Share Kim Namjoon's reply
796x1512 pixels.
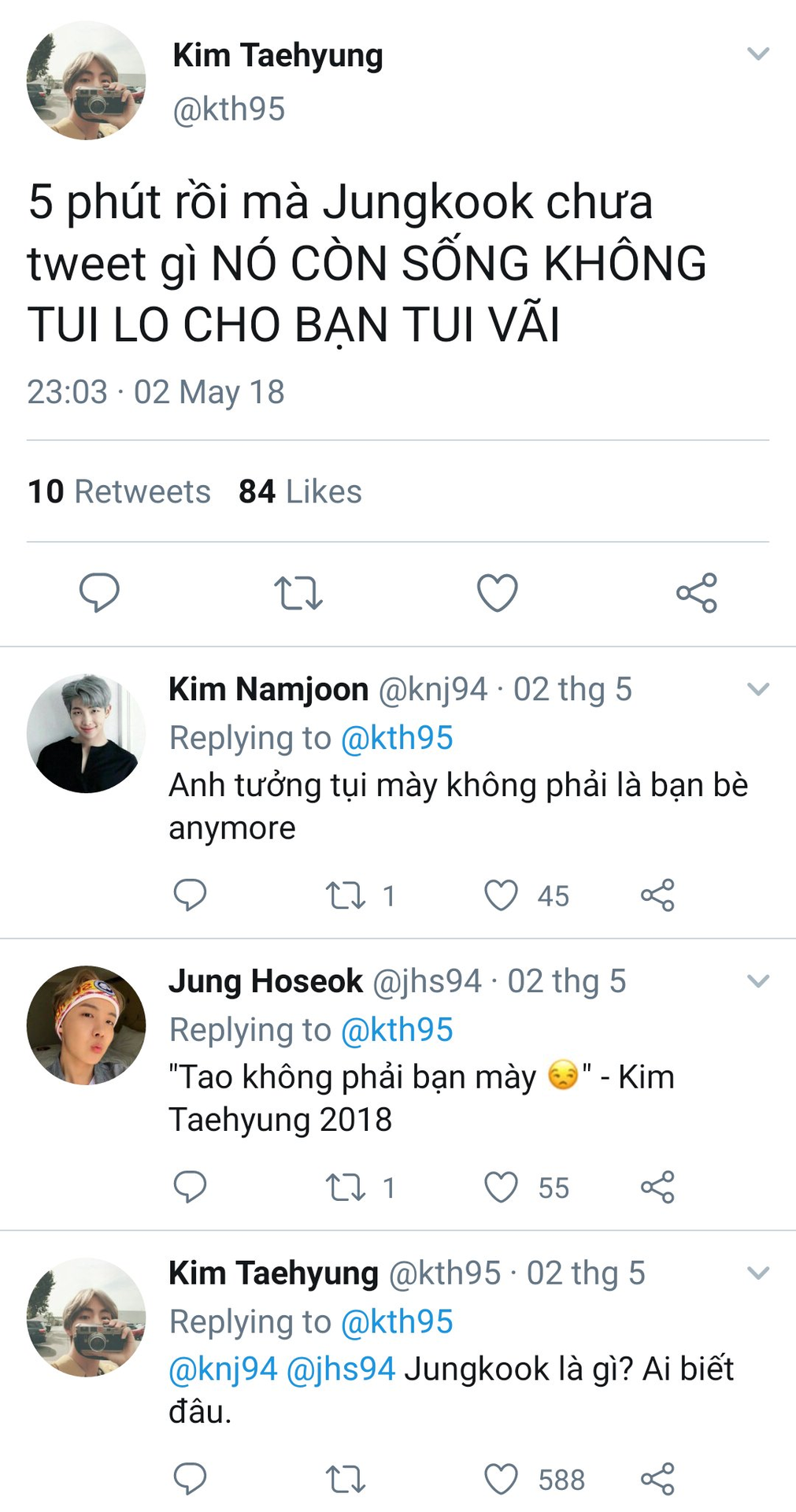[657, 895]
